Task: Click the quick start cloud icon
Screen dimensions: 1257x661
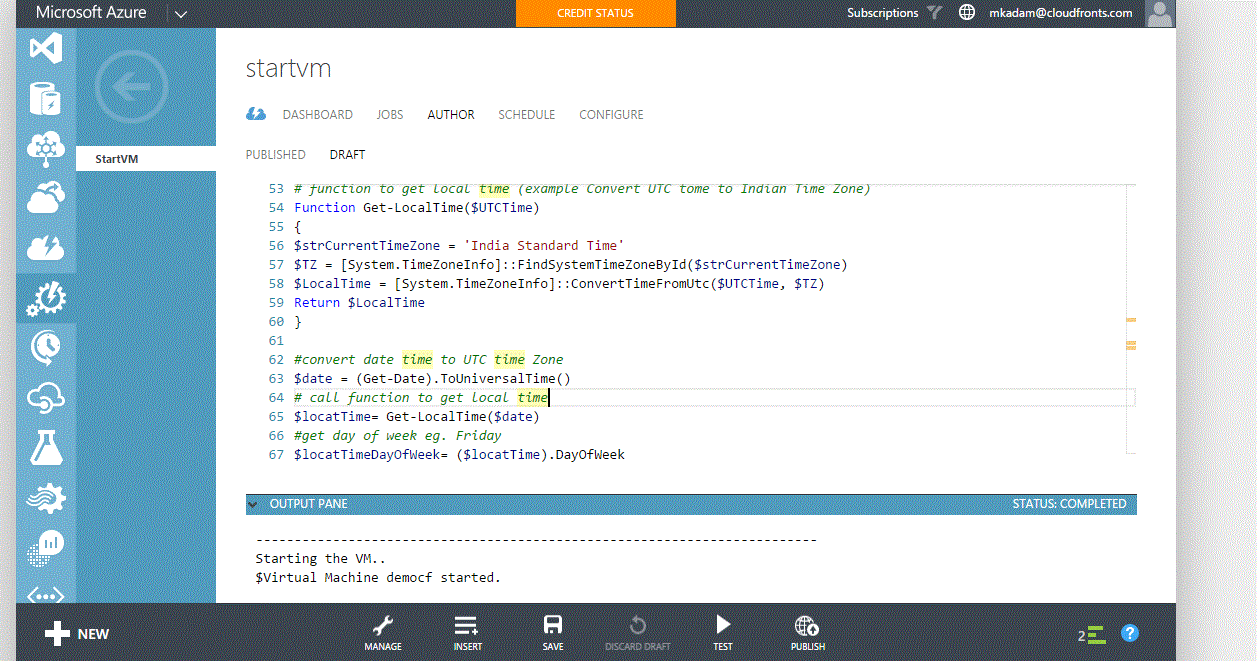Action: pos(256,114)
